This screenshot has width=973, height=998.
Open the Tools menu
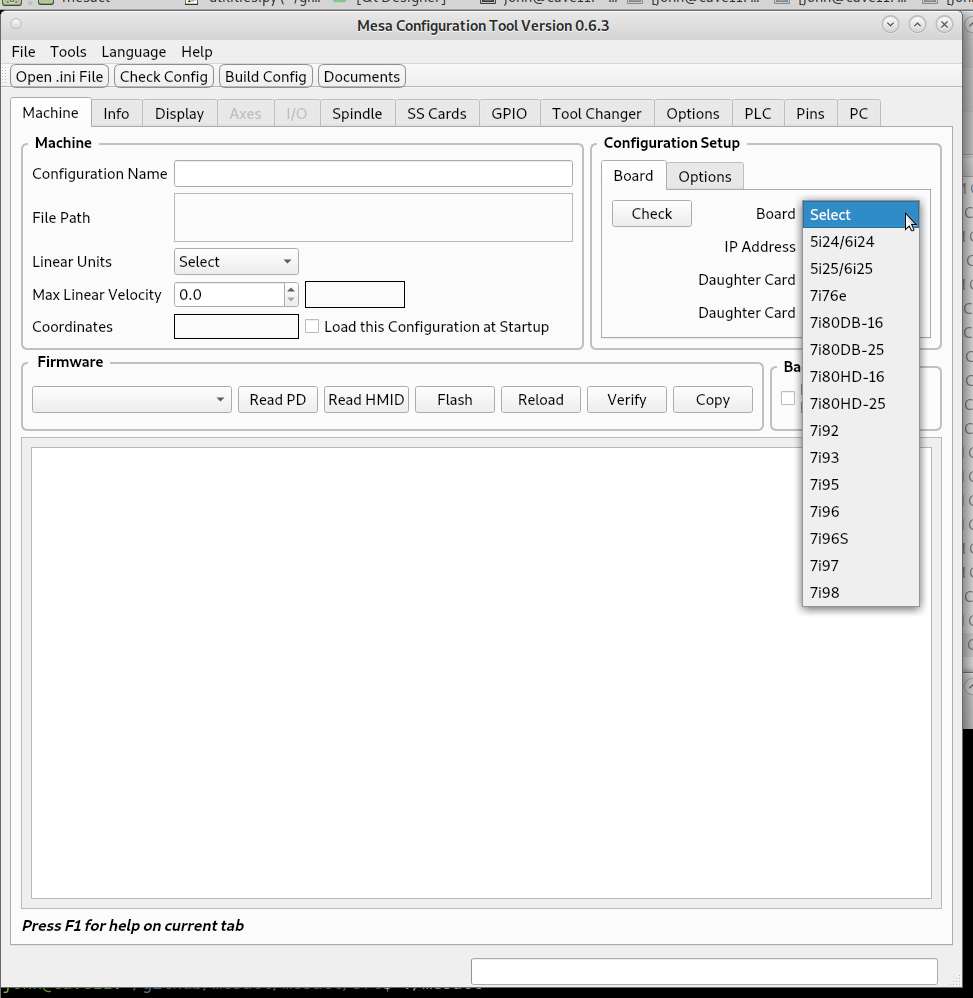68,52
